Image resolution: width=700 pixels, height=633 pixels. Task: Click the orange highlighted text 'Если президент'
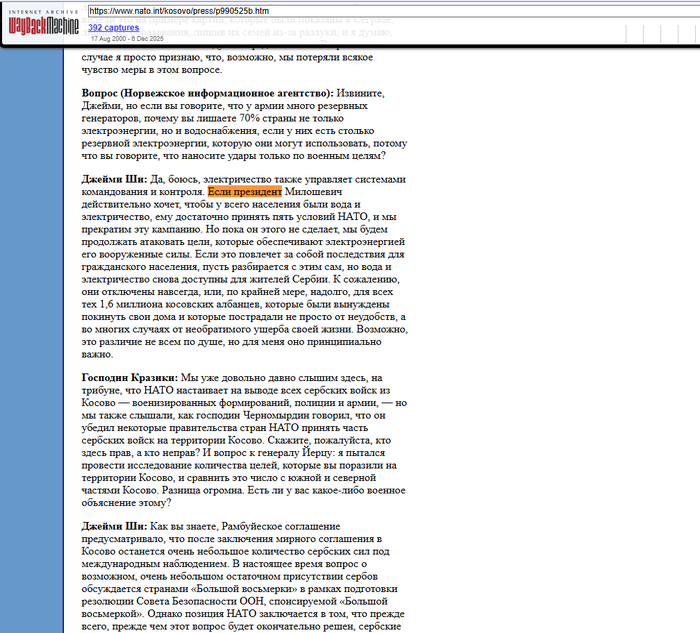(x=245, y=192)
